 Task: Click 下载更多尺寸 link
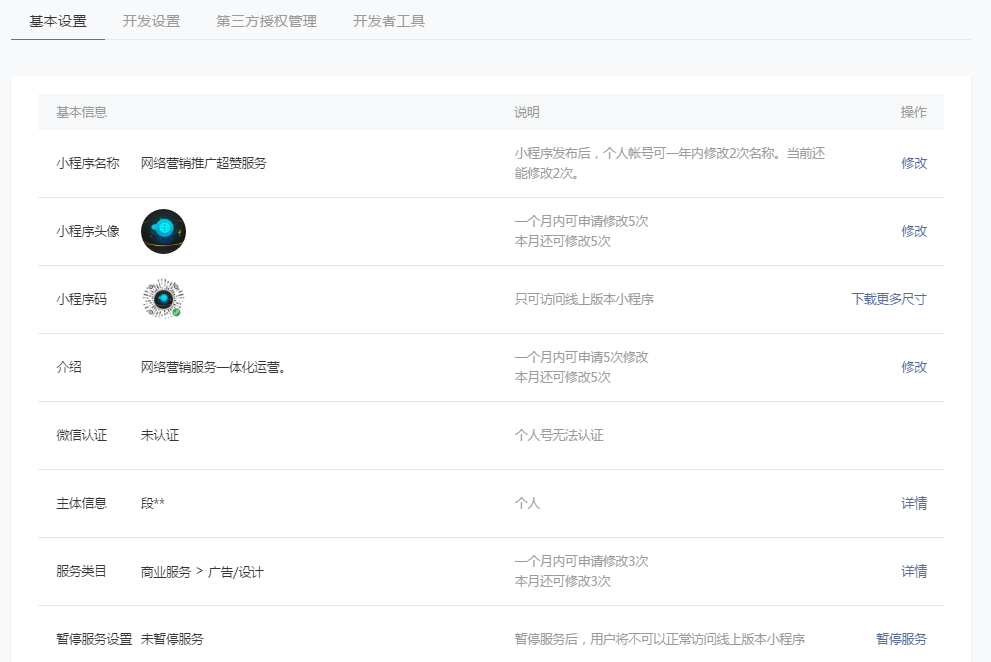pyautogui.click(x=889, y=299)
